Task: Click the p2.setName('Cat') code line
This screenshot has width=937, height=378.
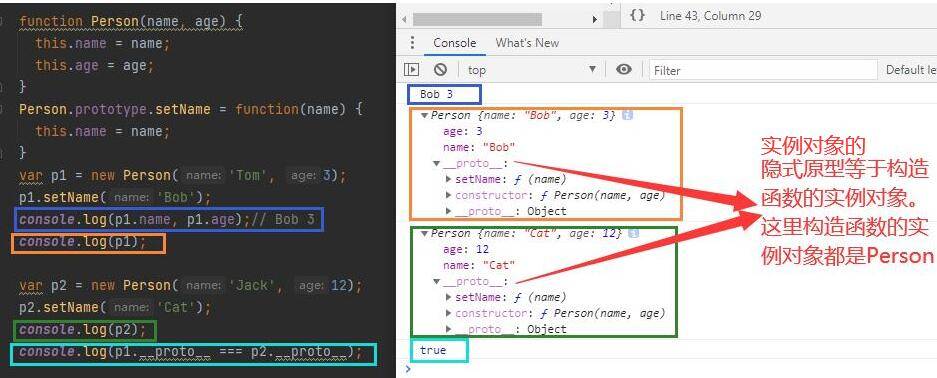Action: click(115, 308)
